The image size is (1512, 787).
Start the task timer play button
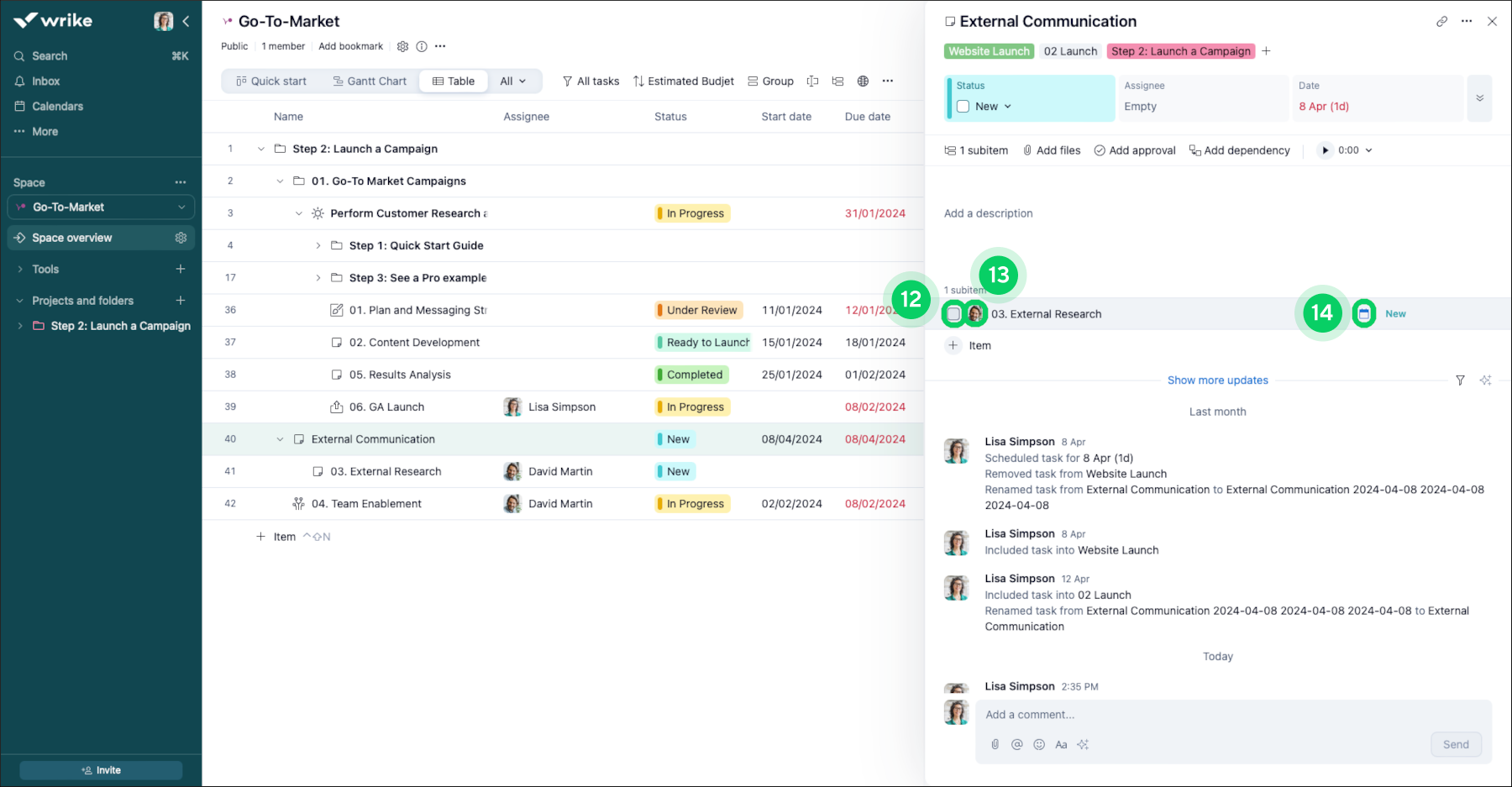click(1326, 150)
